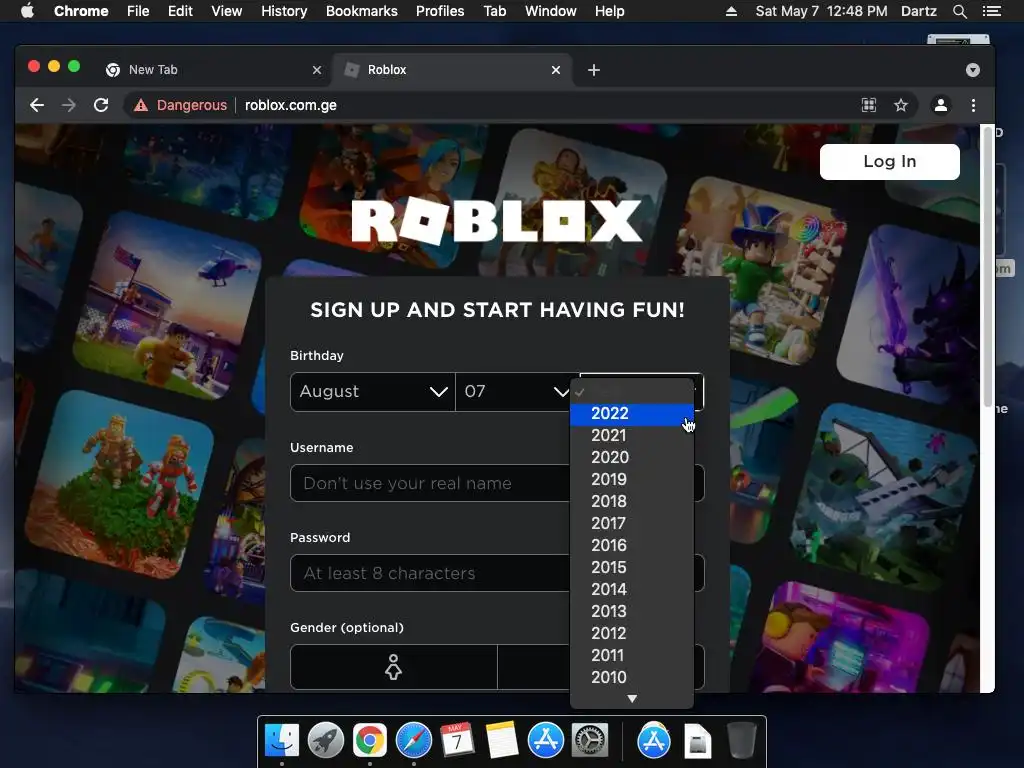Image resolution: width=1024 pixels, height=768 pixels.
Task: Open System Preferences gear in dock
Action: click(590, 741)
